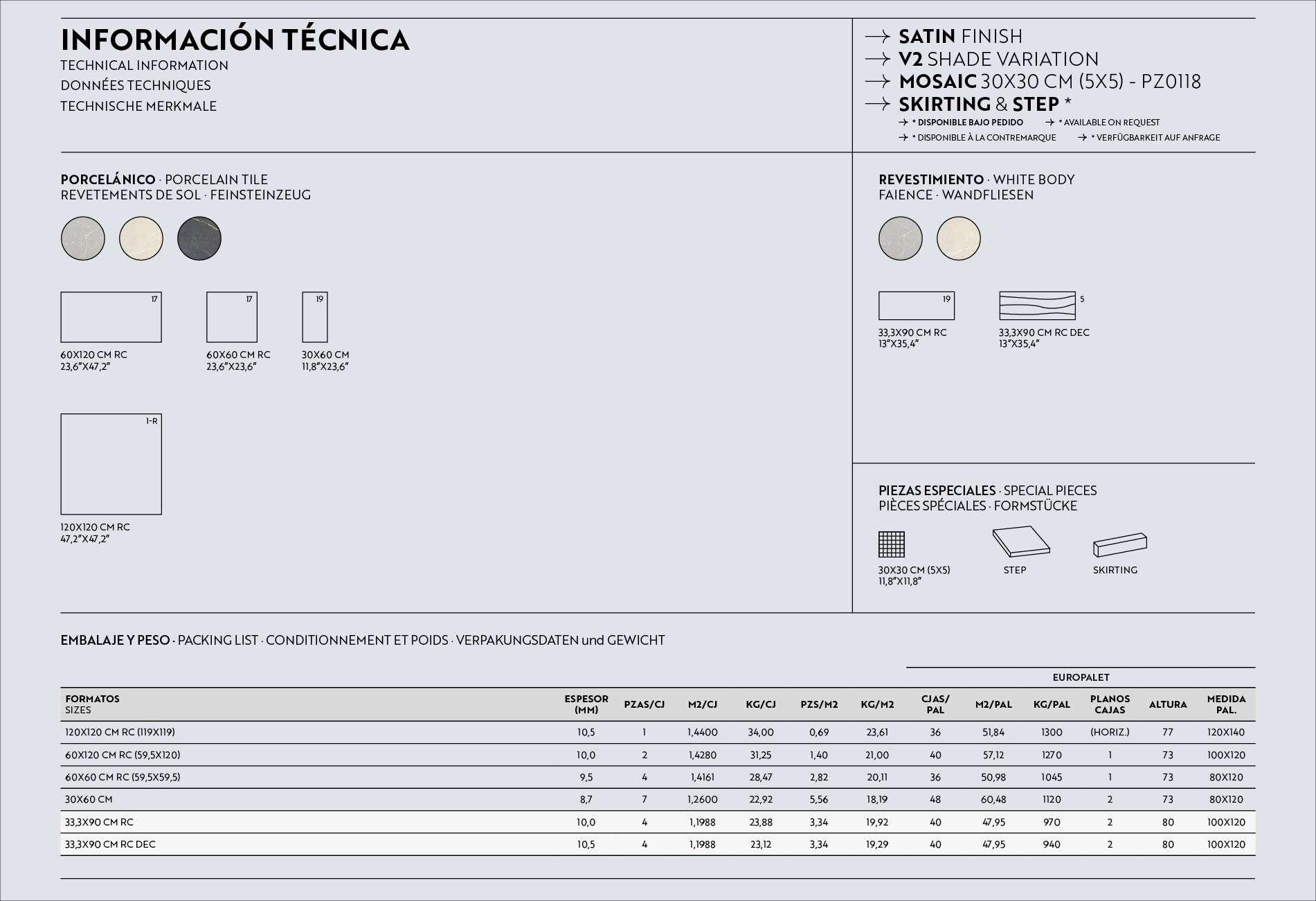Click the cream porcelain tile color swatch
This screenshot has width=1316, height=901.
pos(141,238)
